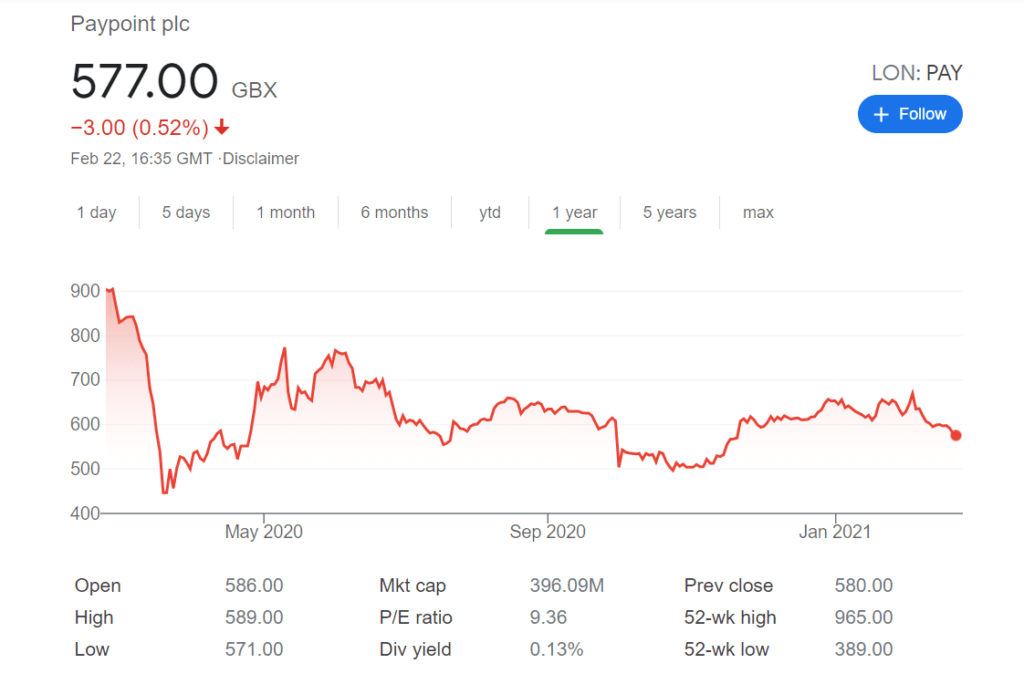Select the ytd chart range
This screenshot has width=1024, height=684.
490,212
